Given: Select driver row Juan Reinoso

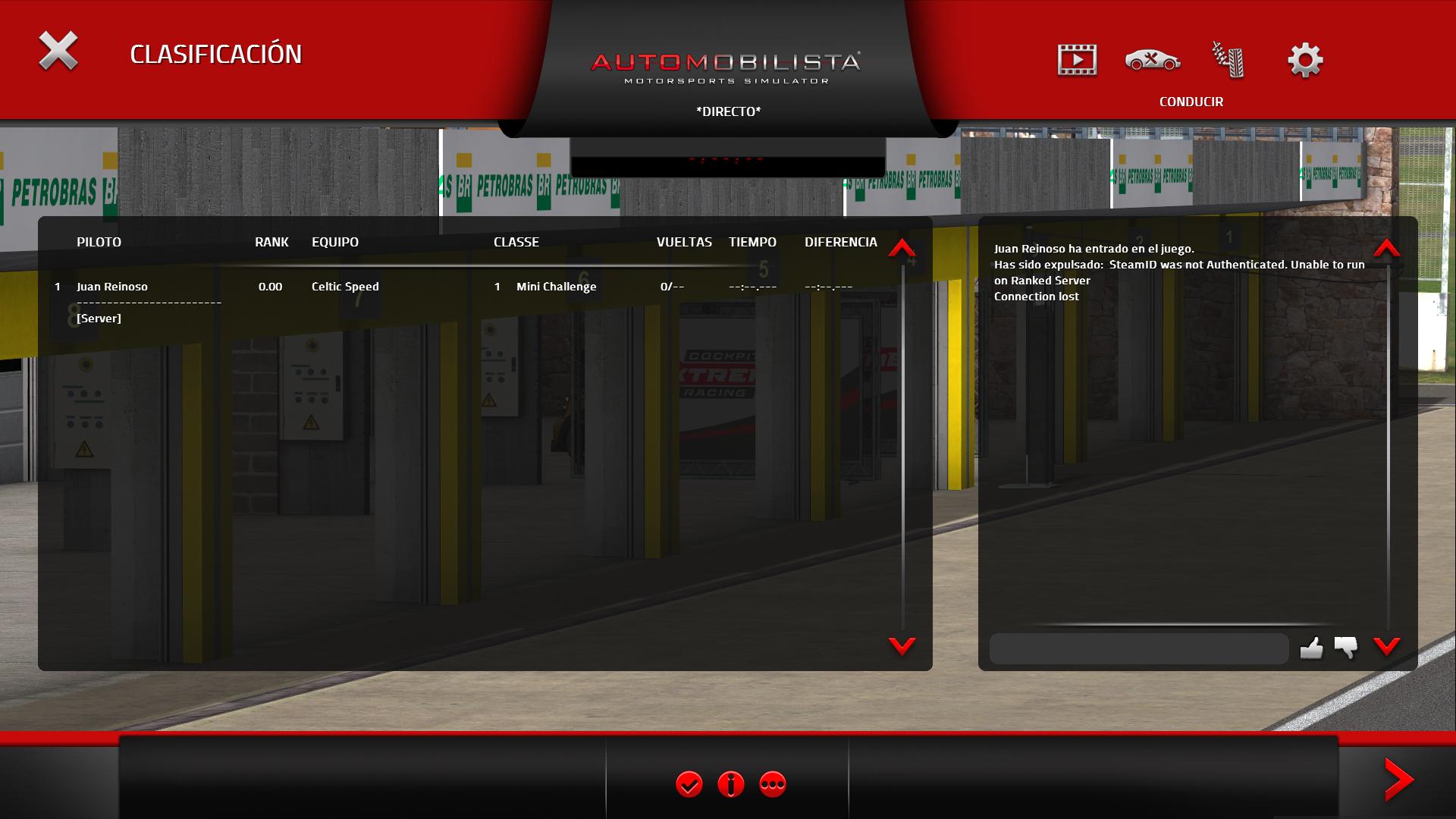Looking at the screenshot, I should pyautogui.click(x=112, y=287).
